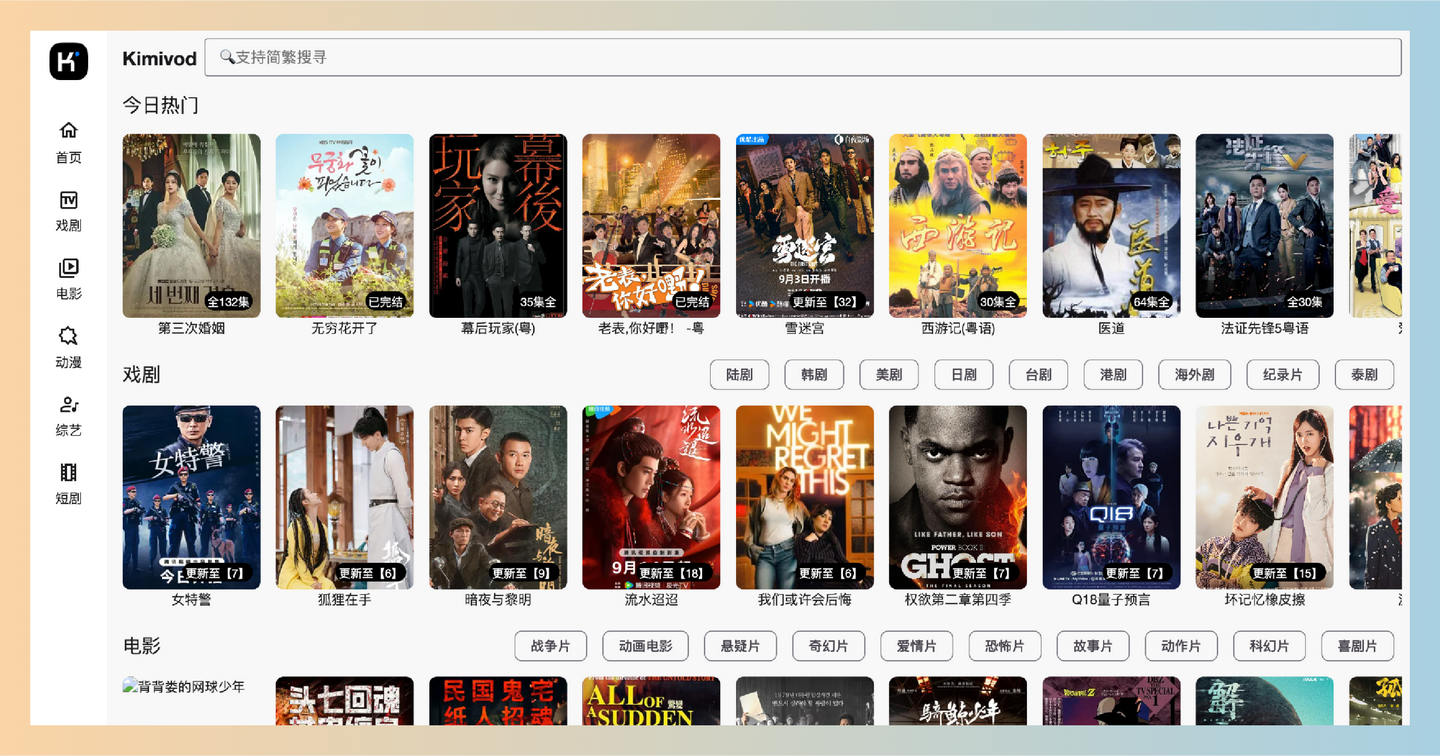
Task: Open the 无穷花开了 poster
Action: pyautogui.click(x=345, y=226)
